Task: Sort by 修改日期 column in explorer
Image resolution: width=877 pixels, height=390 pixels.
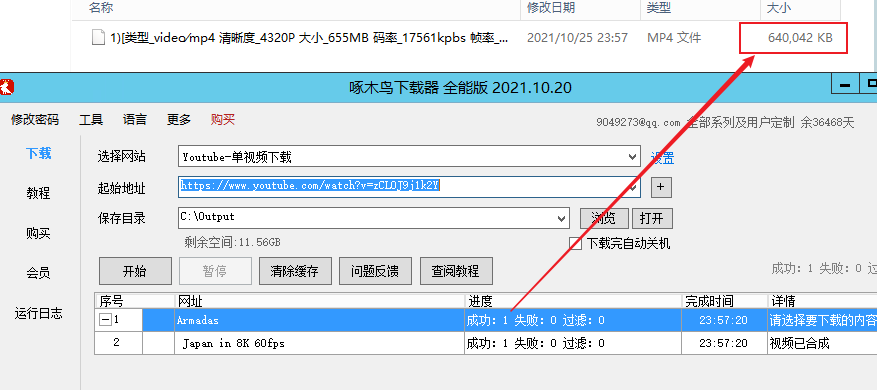Action: click(x=551, y=8)
